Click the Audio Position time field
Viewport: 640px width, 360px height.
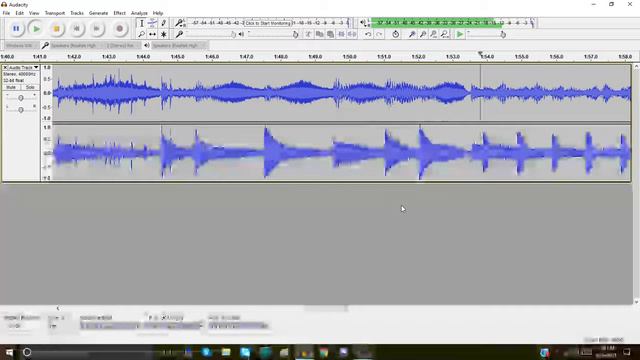(x=238, y=326)
